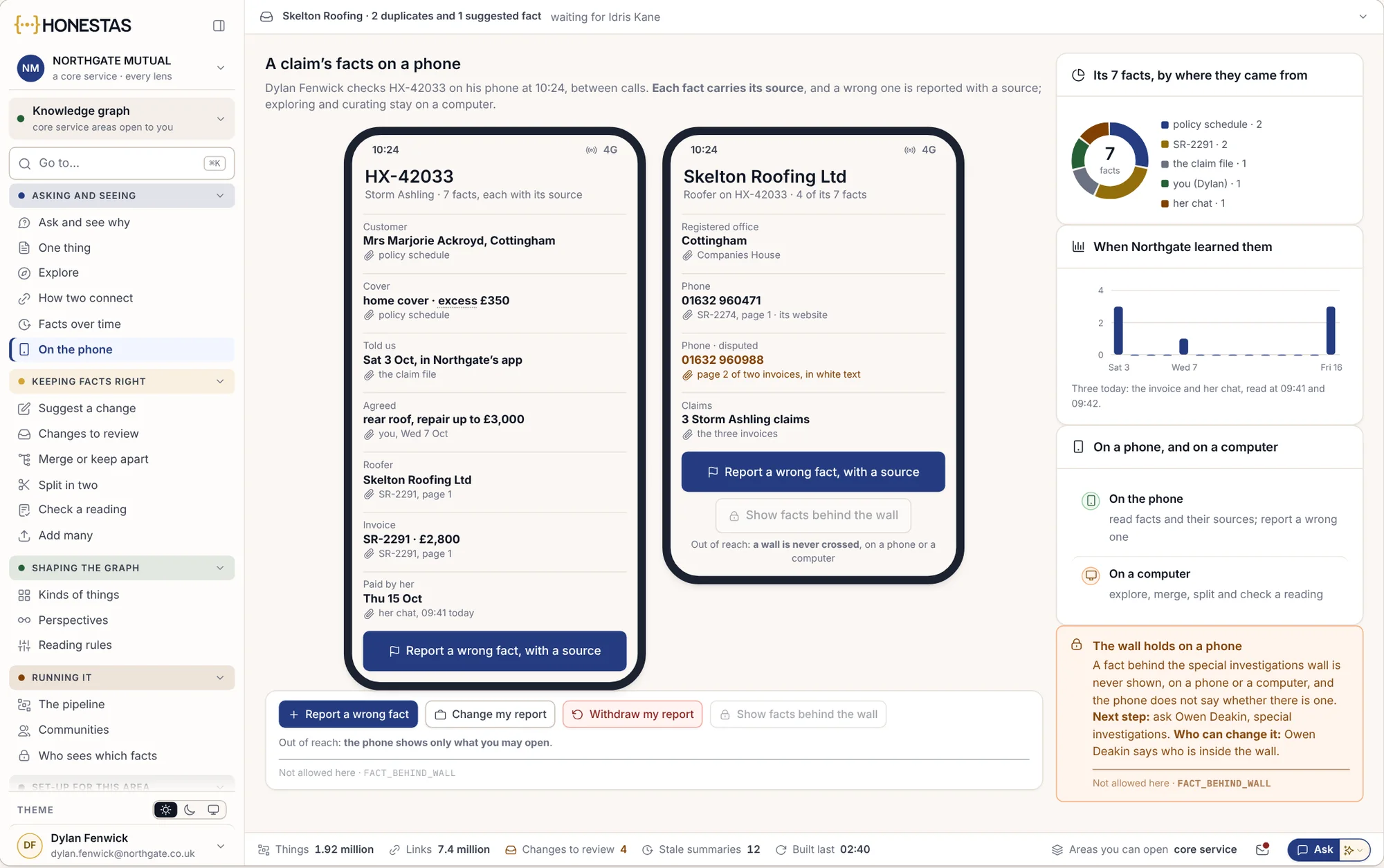The image size is (1384, 868).
Task: Go to 'Facts over time'
Action: pyautogui.click(x=122, y=324)
